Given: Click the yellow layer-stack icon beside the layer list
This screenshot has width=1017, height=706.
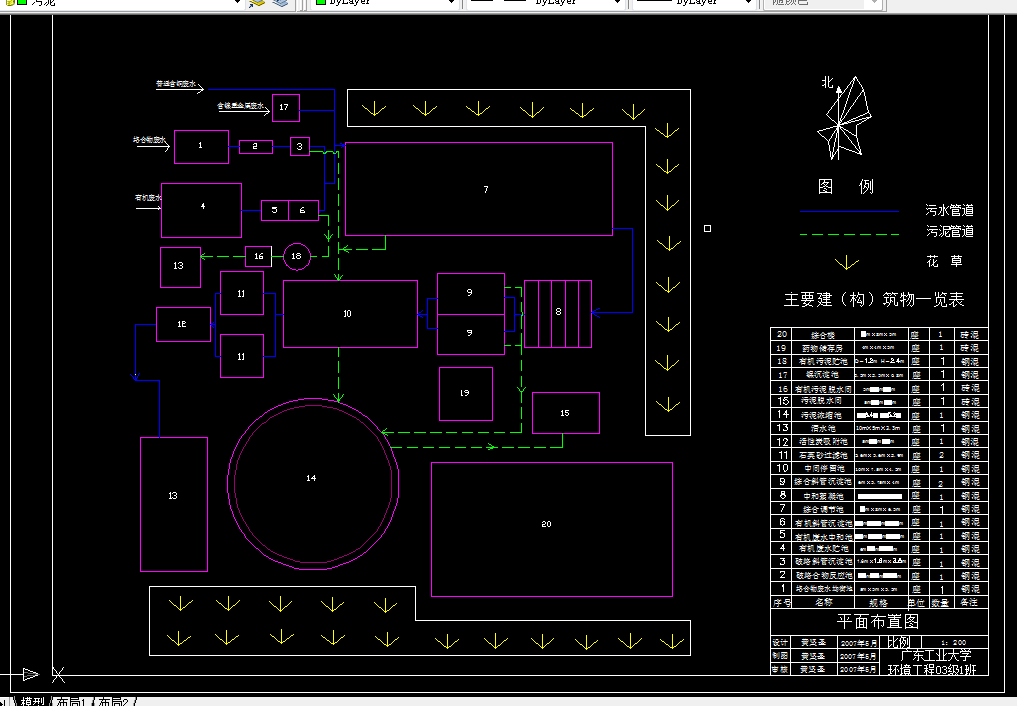Looking at the screenshot, I should pyautogui.click(x=257, y=3).
